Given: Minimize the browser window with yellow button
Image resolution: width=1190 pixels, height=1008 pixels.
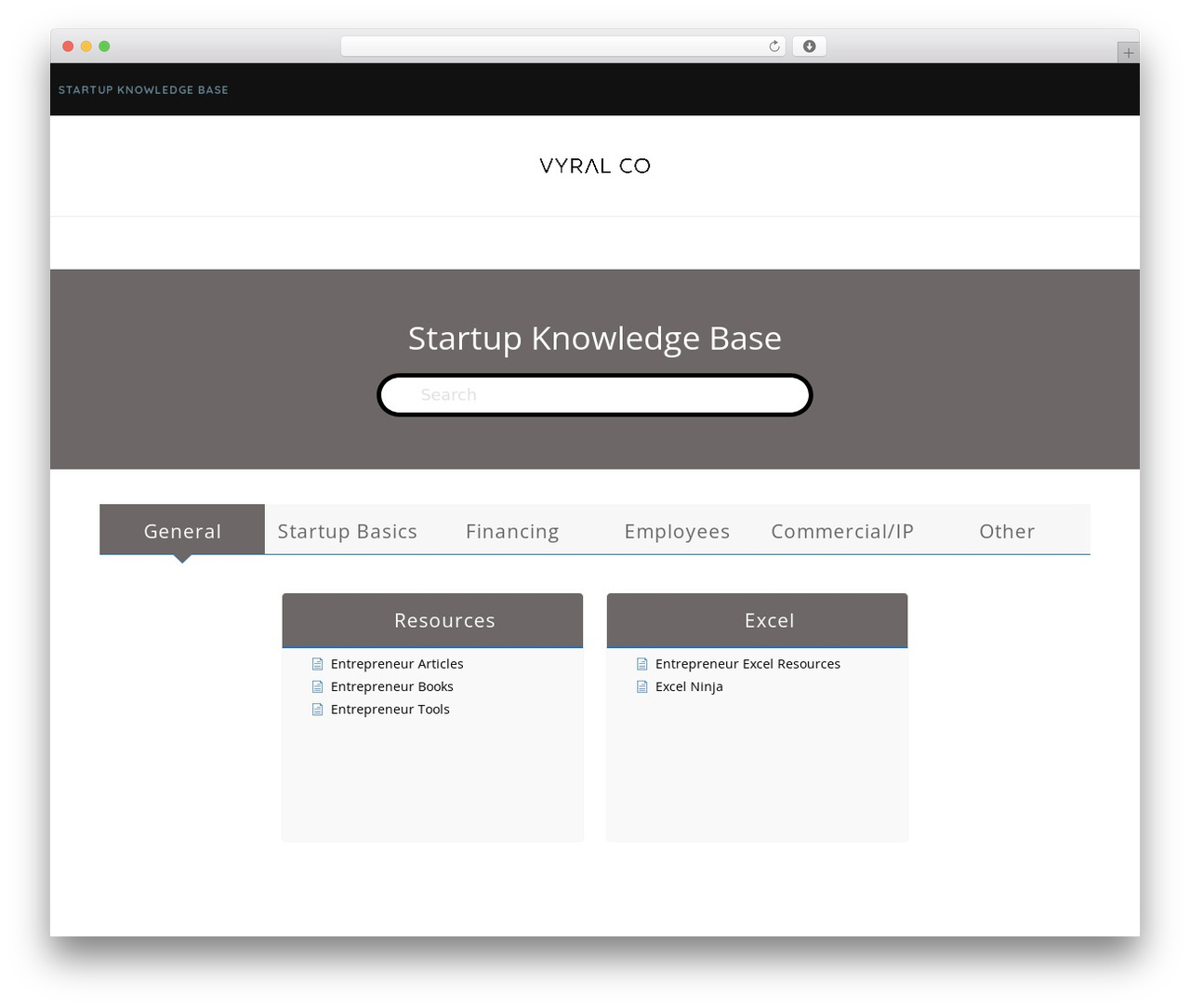Looking at the screenshot, I should [x=86, y=46].
